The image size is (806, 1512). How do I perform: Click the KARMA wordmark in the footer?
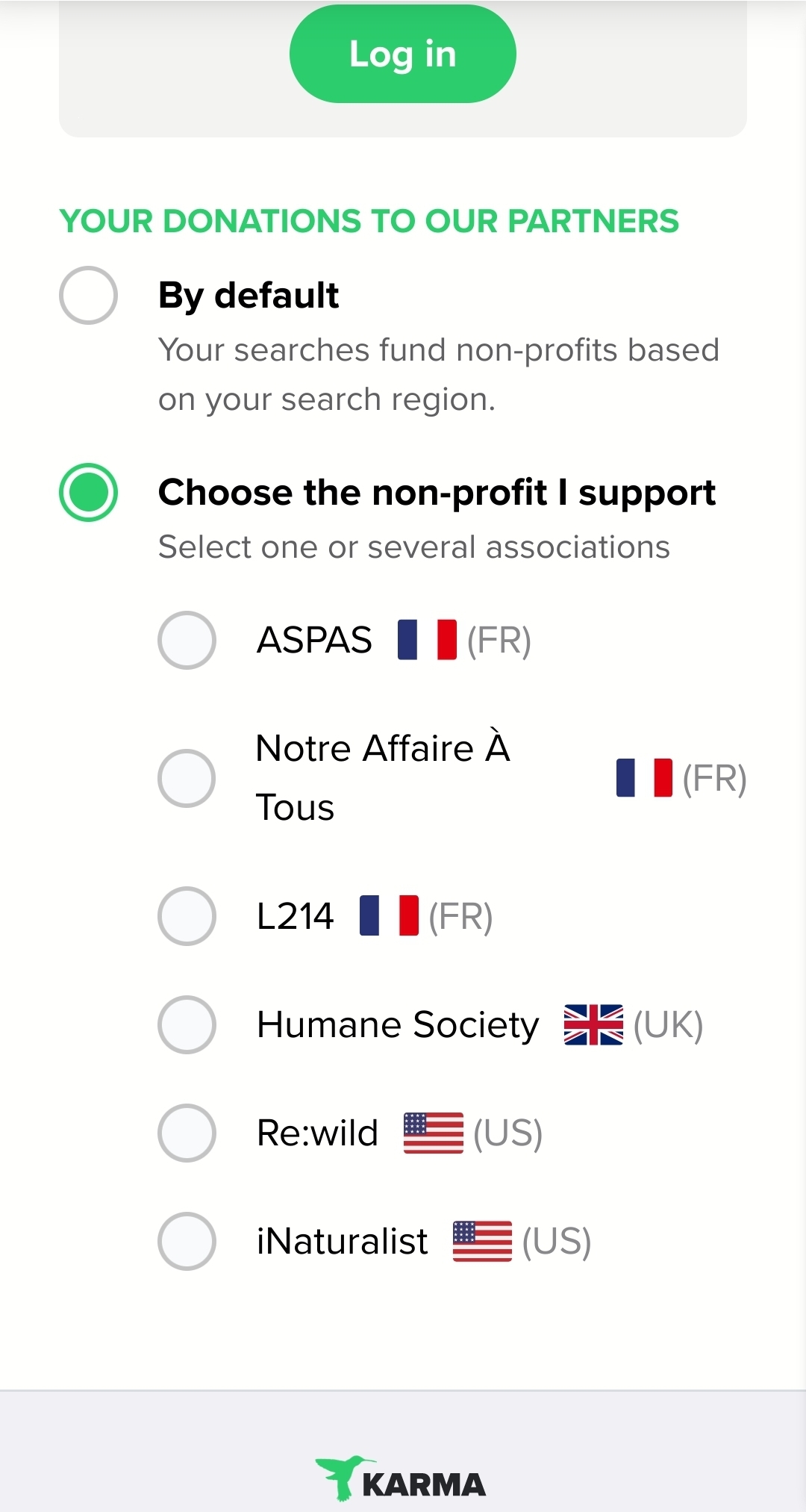tap(424, 1485)
